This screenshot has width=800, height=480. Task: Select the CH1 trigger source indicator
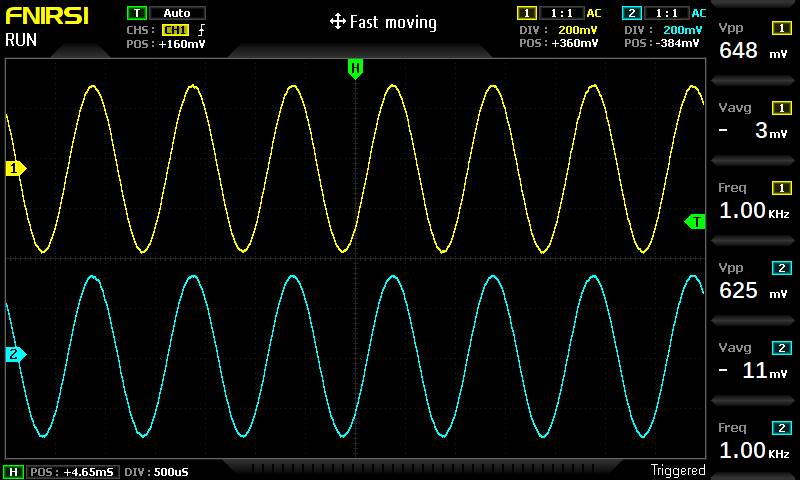pyautogui.click(x=176, y=30)
